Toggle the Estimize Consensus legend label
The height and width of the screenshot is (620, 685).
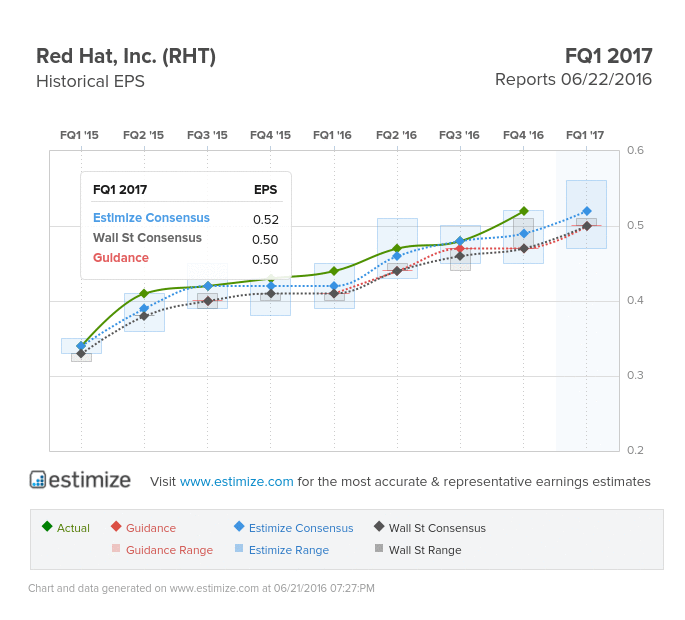pyautogui.click(x=301, y=528)
